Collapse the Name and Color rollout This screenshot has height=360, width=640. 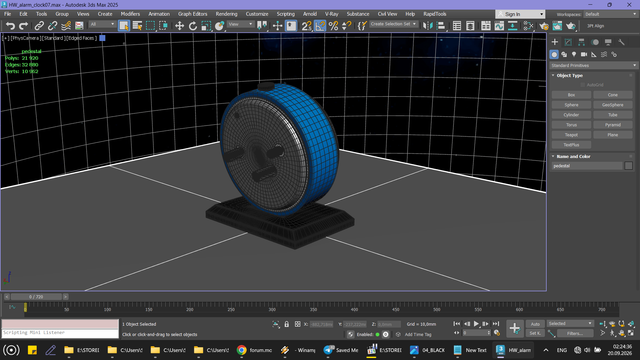coord(573,156)
